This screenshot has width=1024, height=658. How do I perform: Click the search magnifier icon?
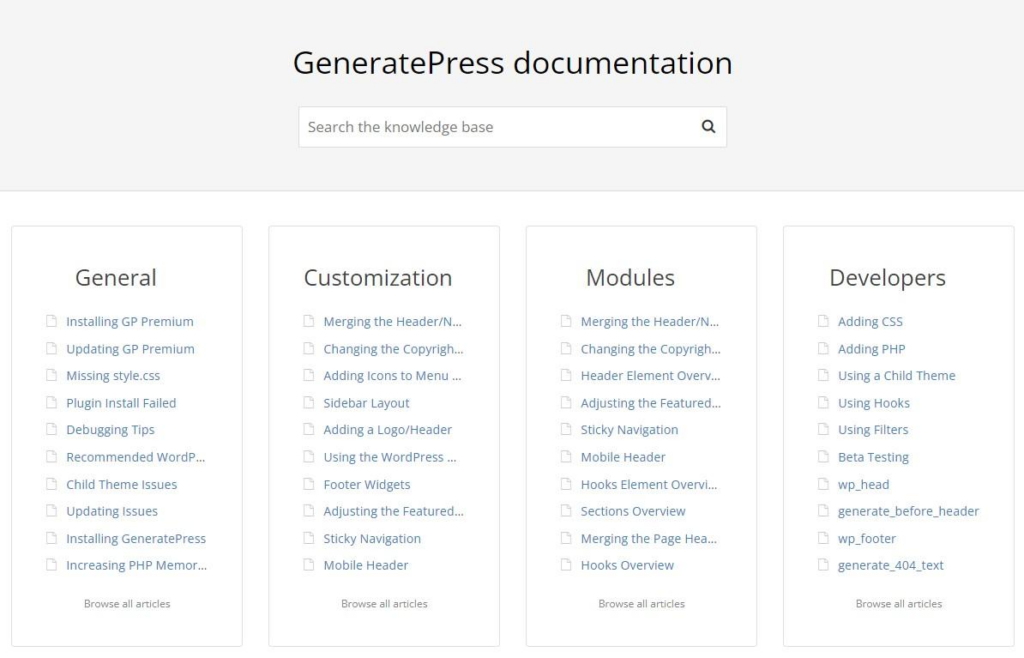click(x=708, y=127)
